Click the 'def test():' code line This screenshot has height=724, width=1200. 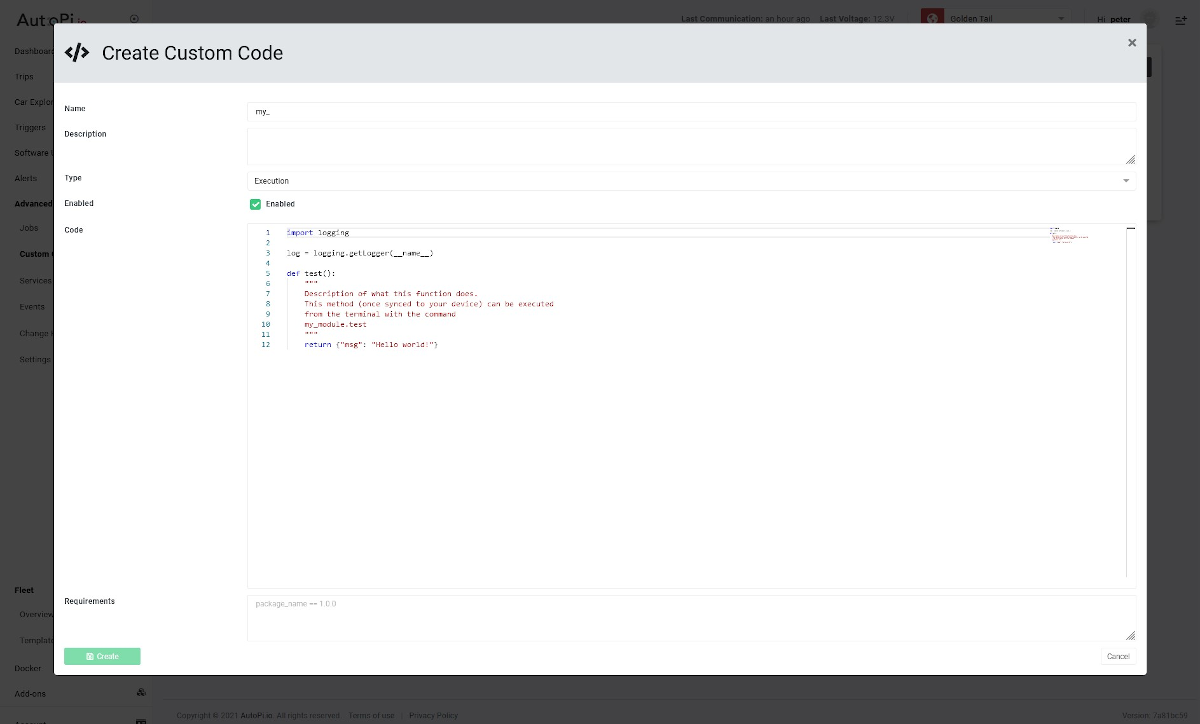pos(311,273)
